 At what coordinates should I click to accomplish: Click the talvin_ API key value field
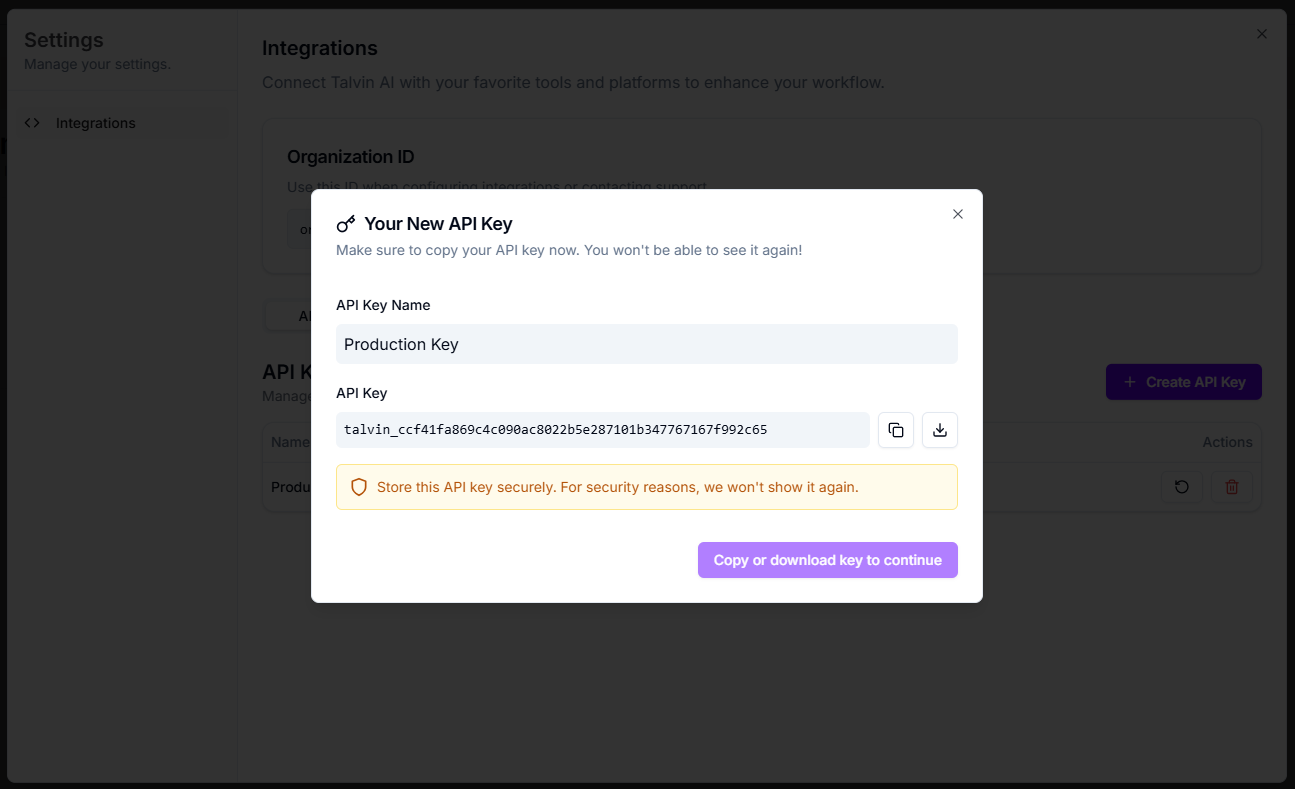pyautogui.click(x=603, y=430)
